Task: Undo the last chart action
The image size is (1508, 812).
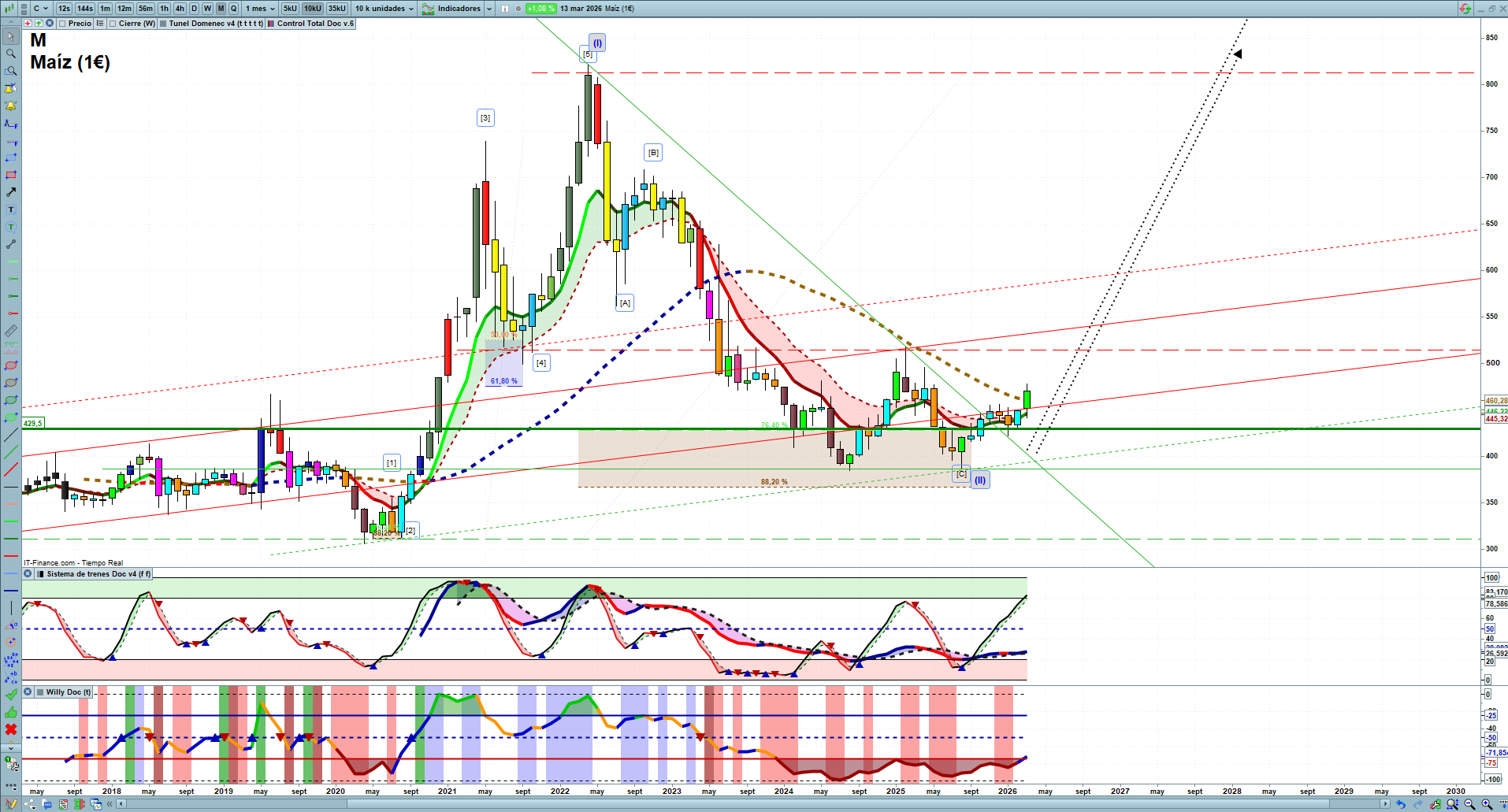Action: coord(1400,804)
